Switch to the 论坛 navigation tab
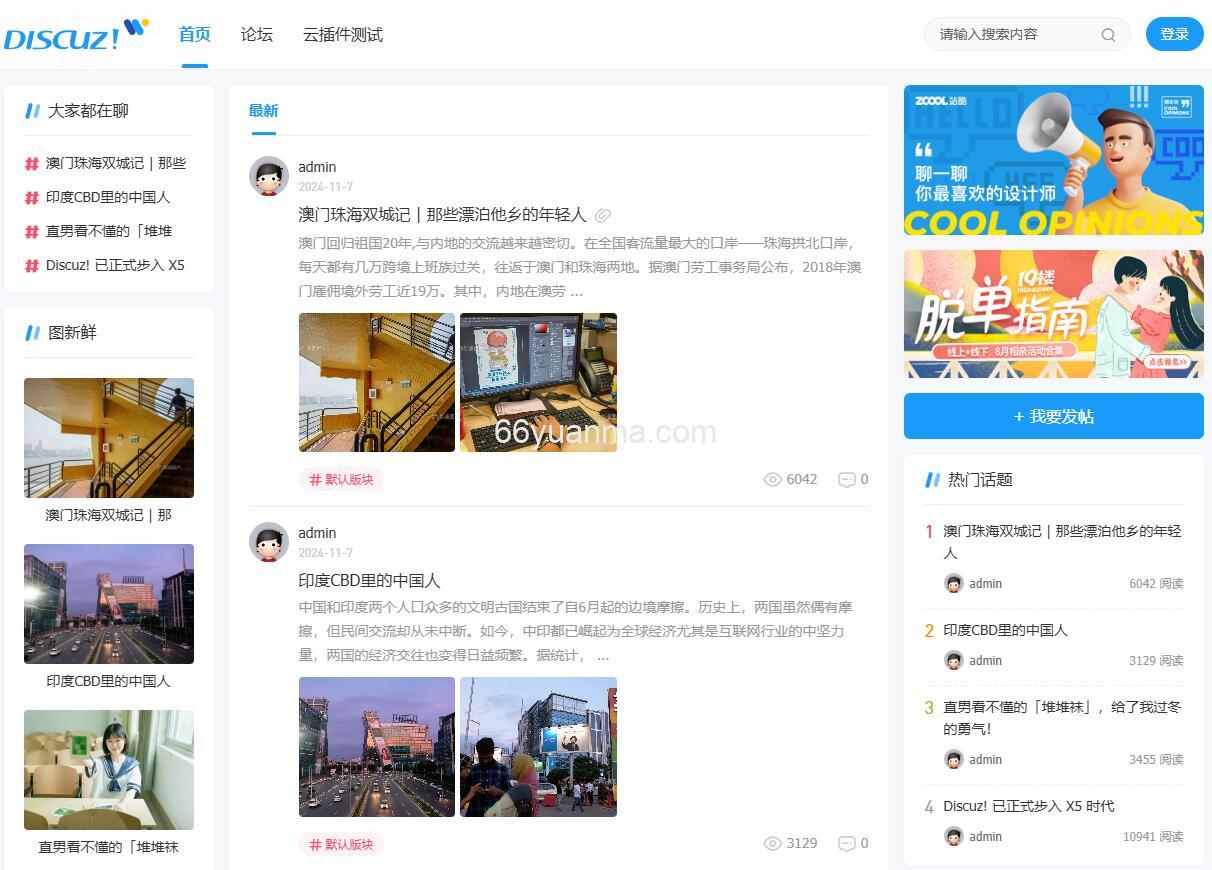The image size is (1212, 870). coord(256,34)
